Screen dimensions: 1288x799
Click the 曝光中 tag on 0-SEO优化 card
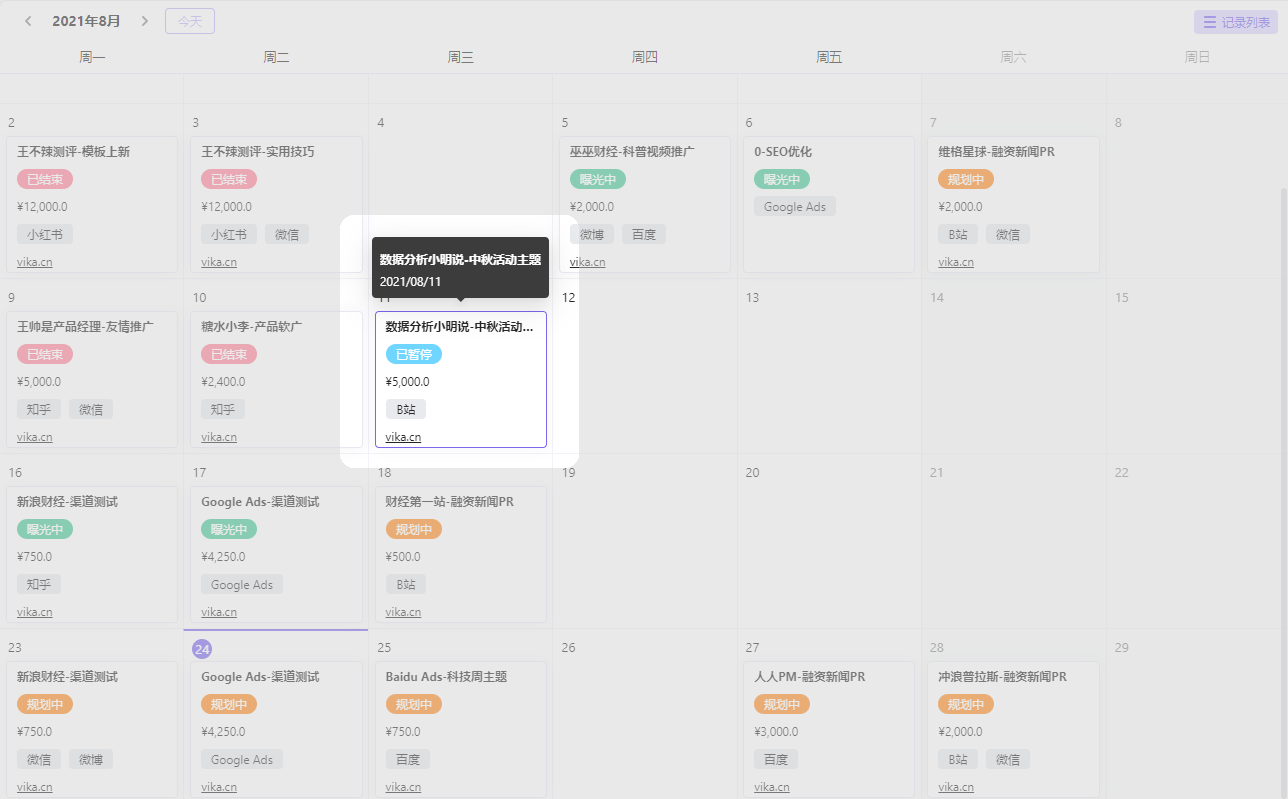[x=781, y=180]
